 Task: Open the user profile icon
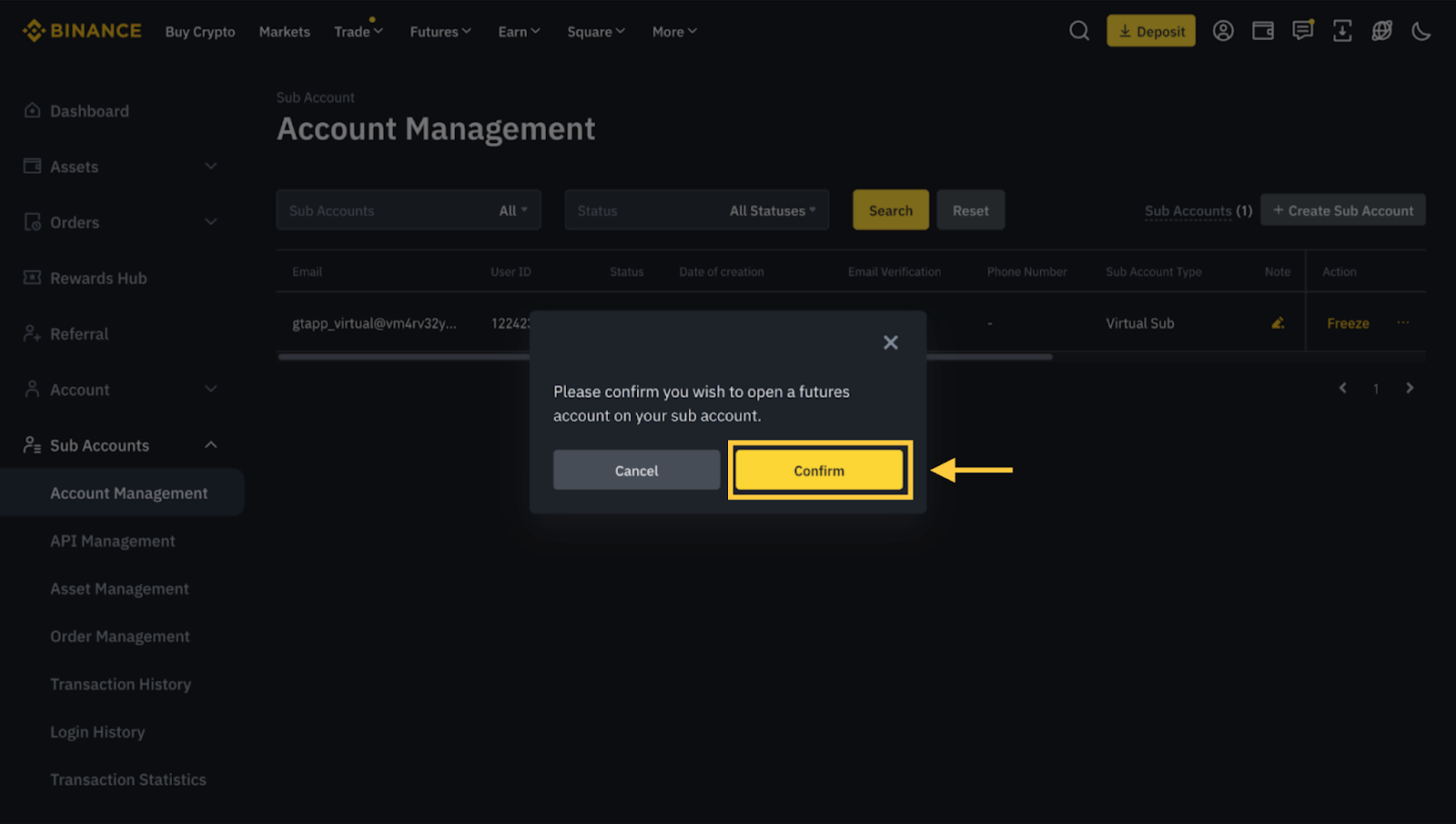coord(1223,31)
